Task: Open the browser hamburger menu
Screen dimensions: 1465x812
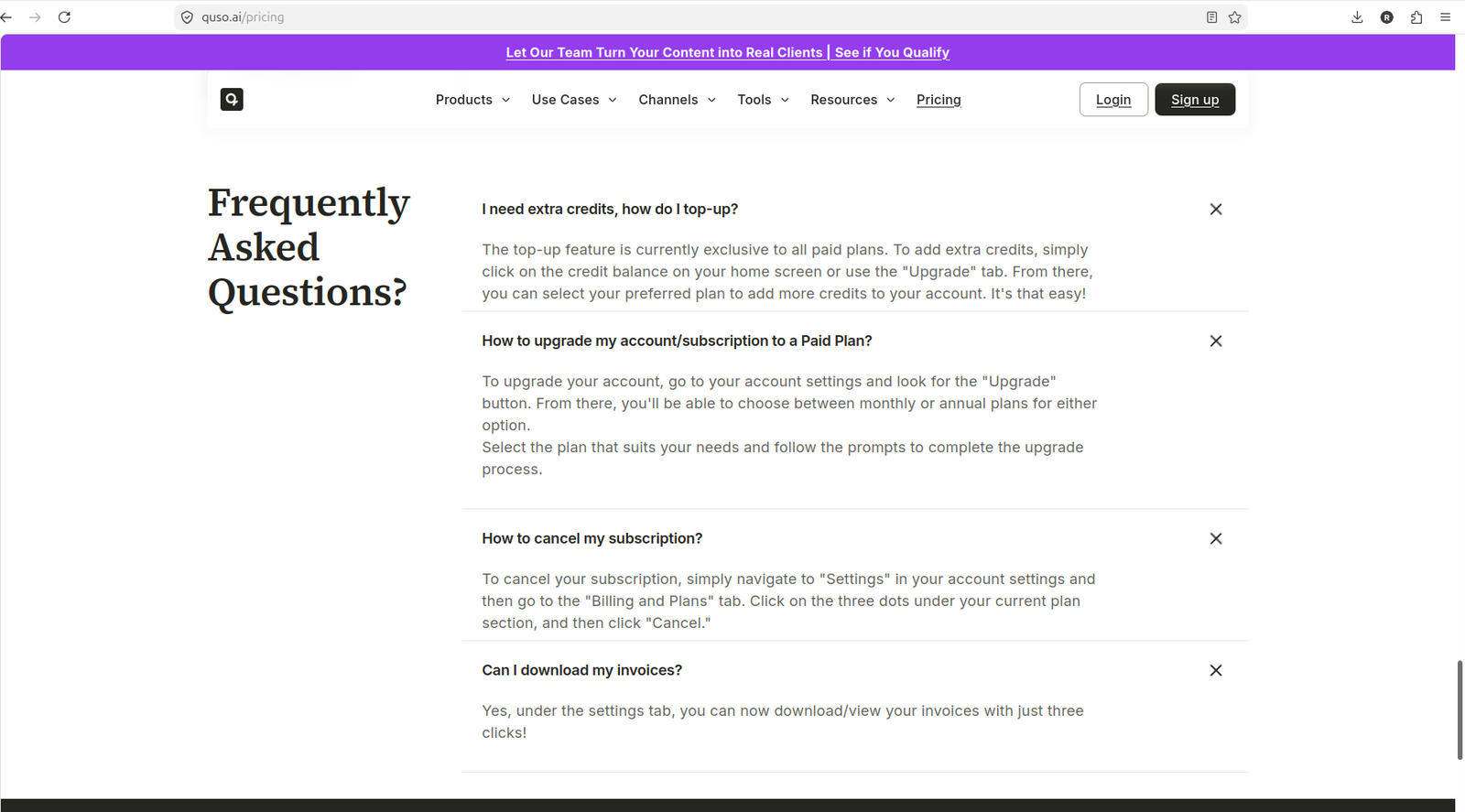Action: coord(1446,17)
